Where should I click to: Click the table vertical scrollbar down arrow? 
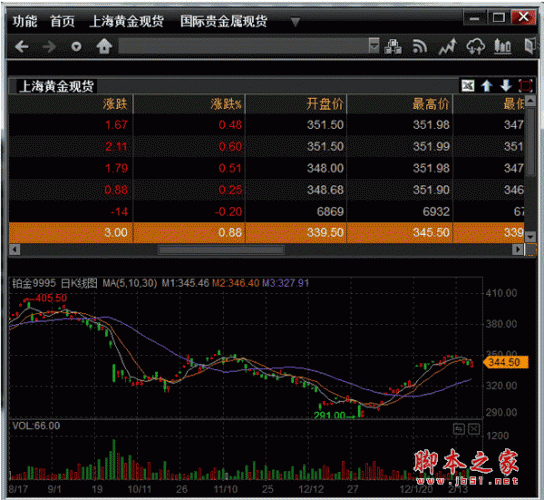pos(530,237)
